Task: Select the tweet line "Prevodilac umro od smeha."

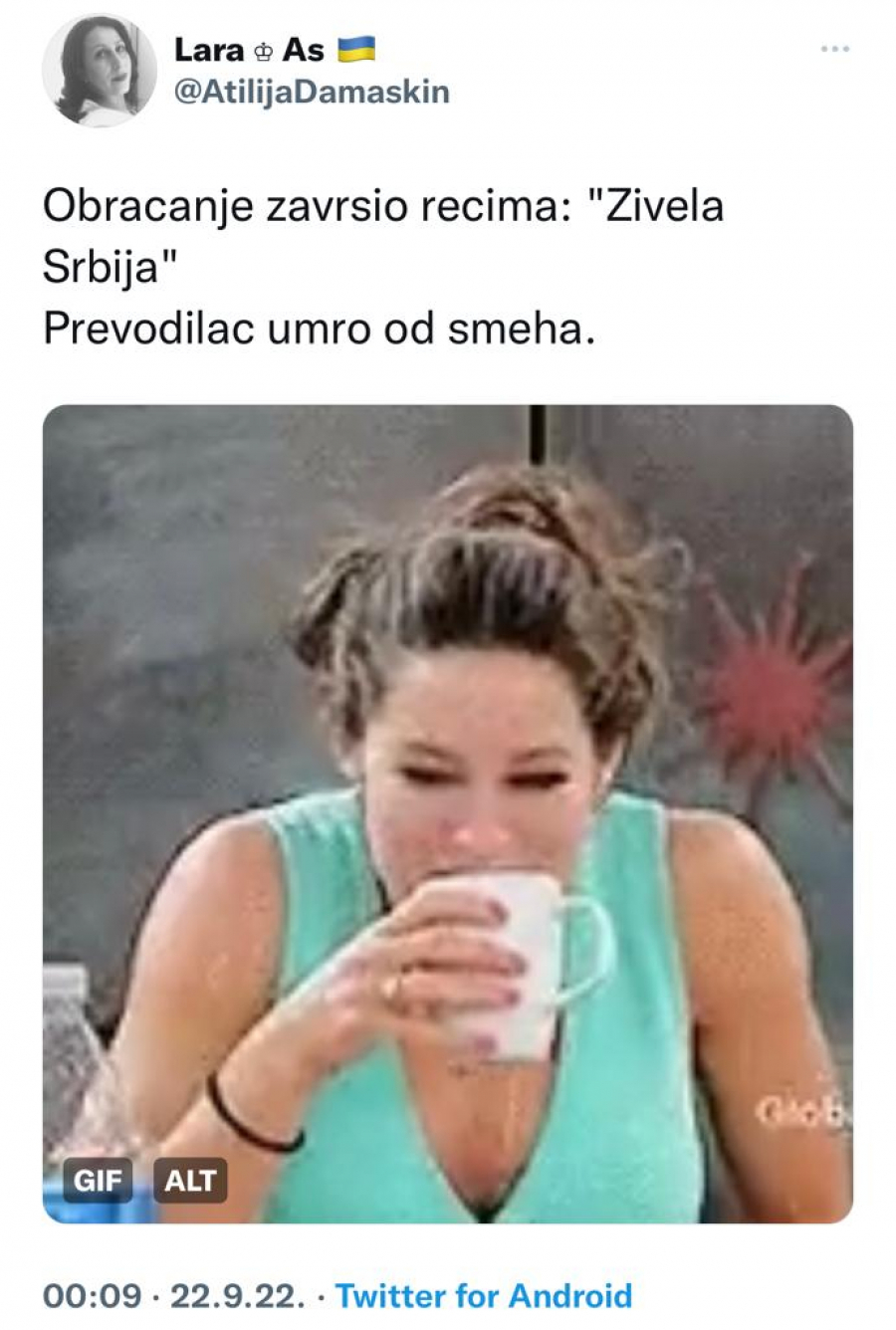Action: pyautogui.click(x=319, y=330)
